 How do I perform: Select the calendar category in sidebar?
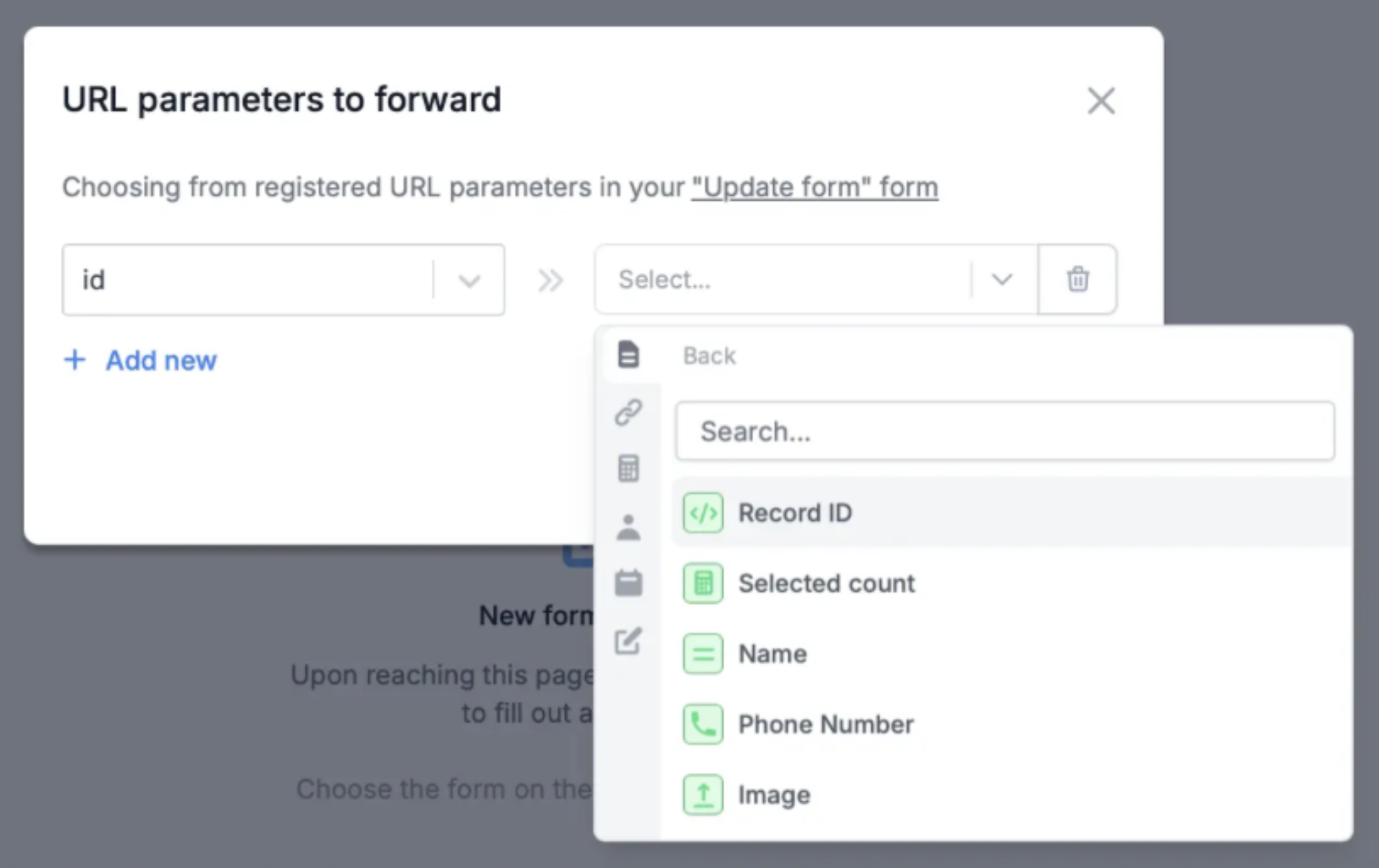(627, 583)
